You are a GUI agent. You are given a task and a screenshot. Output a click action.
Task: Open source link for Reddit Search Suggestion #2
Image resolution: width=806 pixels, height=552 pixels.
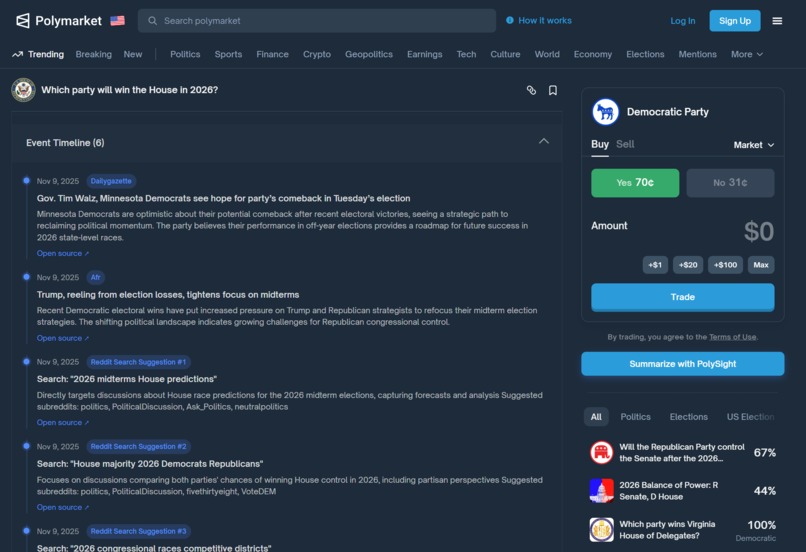pos(63,507)
